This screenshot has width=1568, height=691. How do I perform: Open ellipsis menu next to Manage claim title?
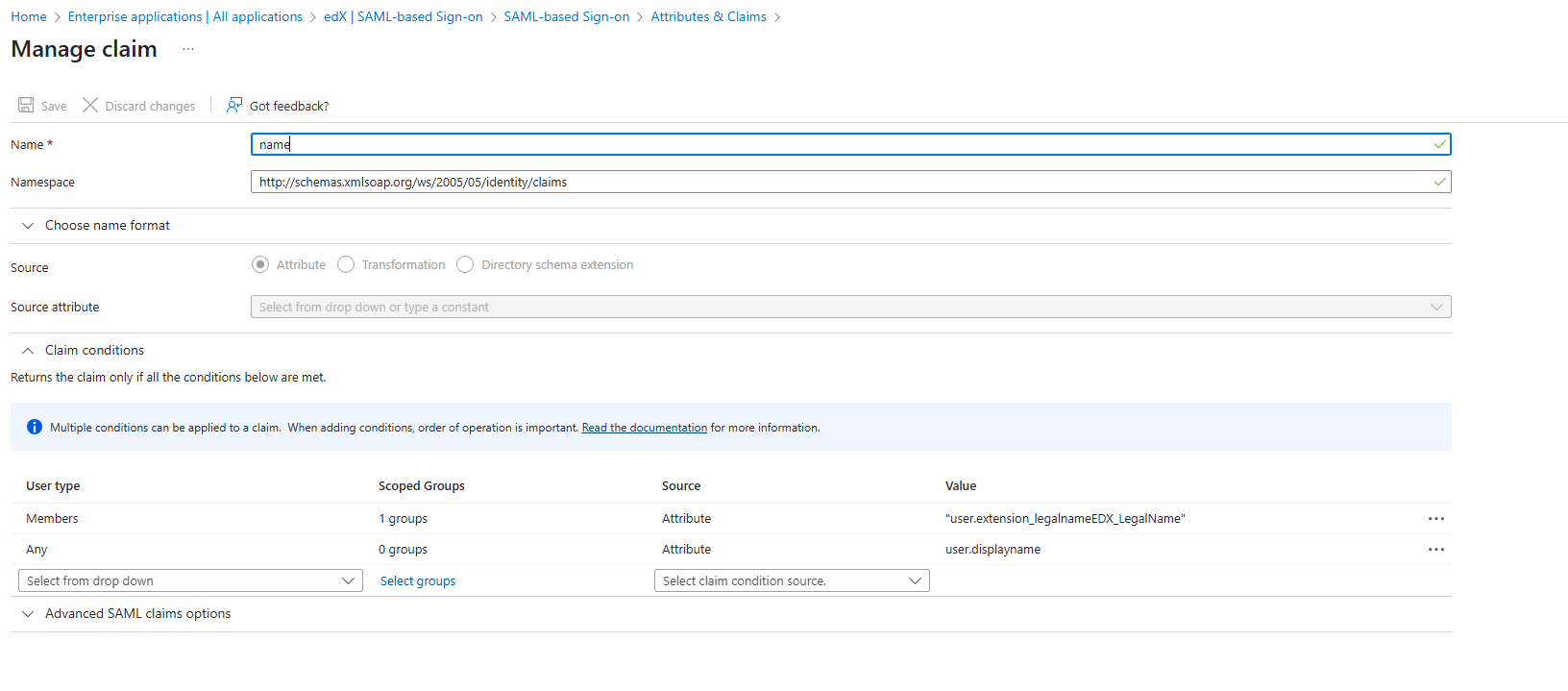click(188, 49)
